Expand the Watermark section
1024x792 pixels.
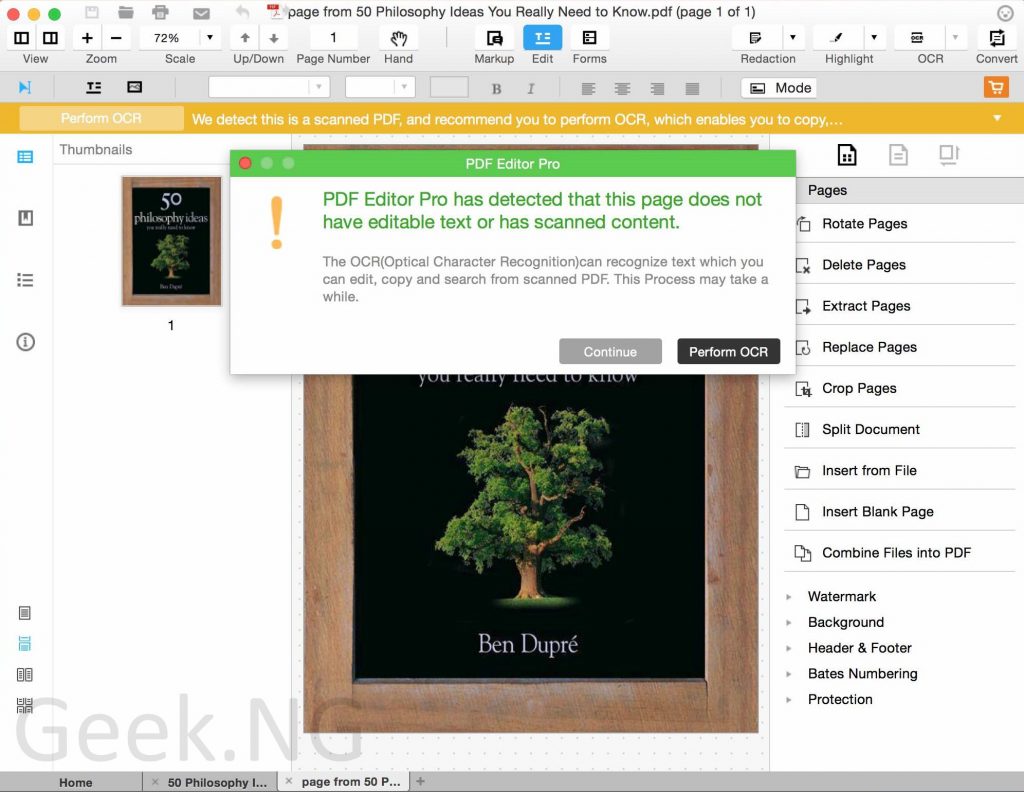[789, 597]
